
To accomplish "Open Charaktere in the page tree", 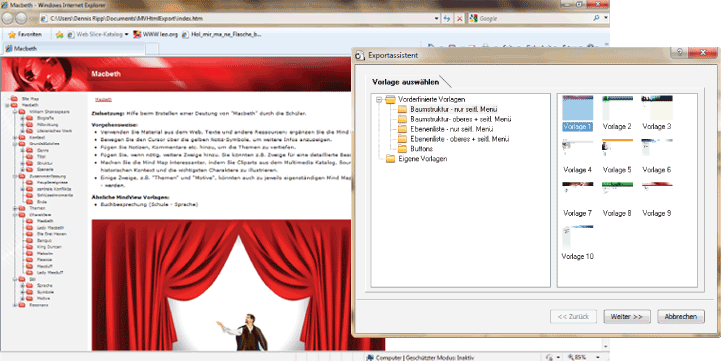I will (x=40, y=215).
